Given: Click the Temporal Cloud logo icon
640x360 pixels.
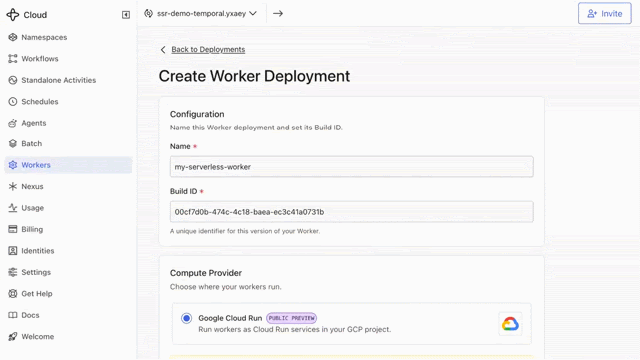Looking at the screenshot, I should pos(13,15).
